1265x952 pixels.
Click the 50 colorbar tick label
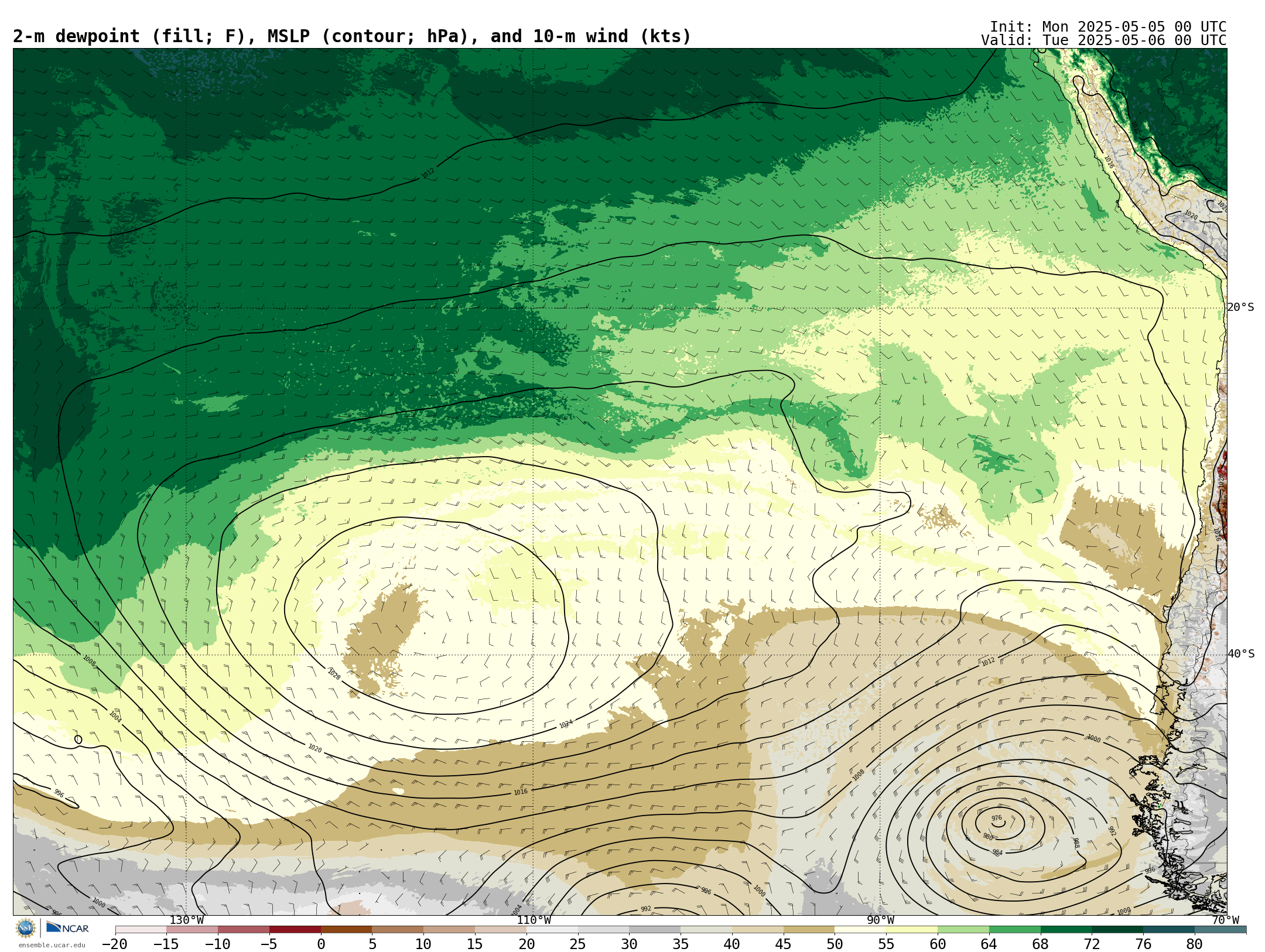click(835, 944)
